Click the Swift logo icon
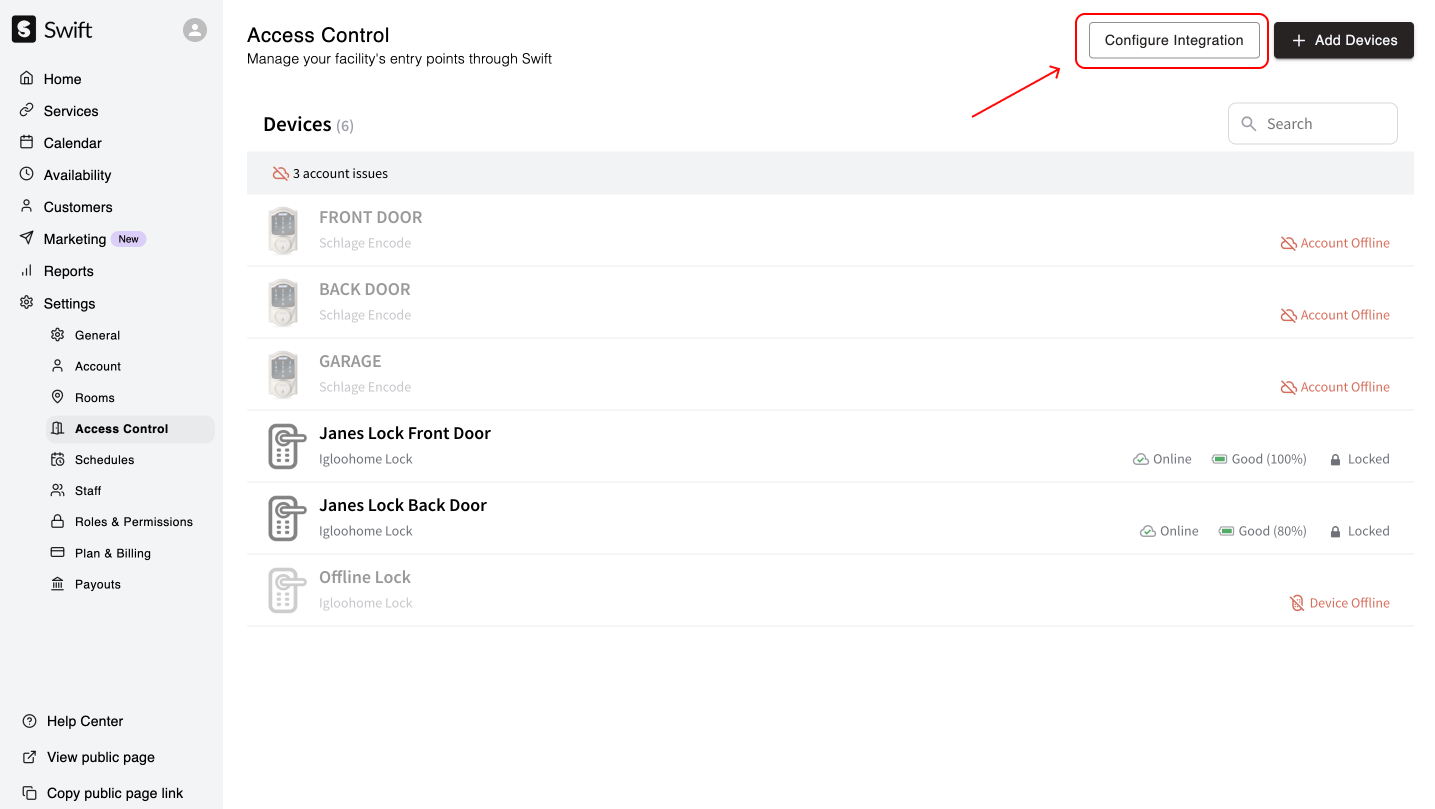 click(24, 30)
